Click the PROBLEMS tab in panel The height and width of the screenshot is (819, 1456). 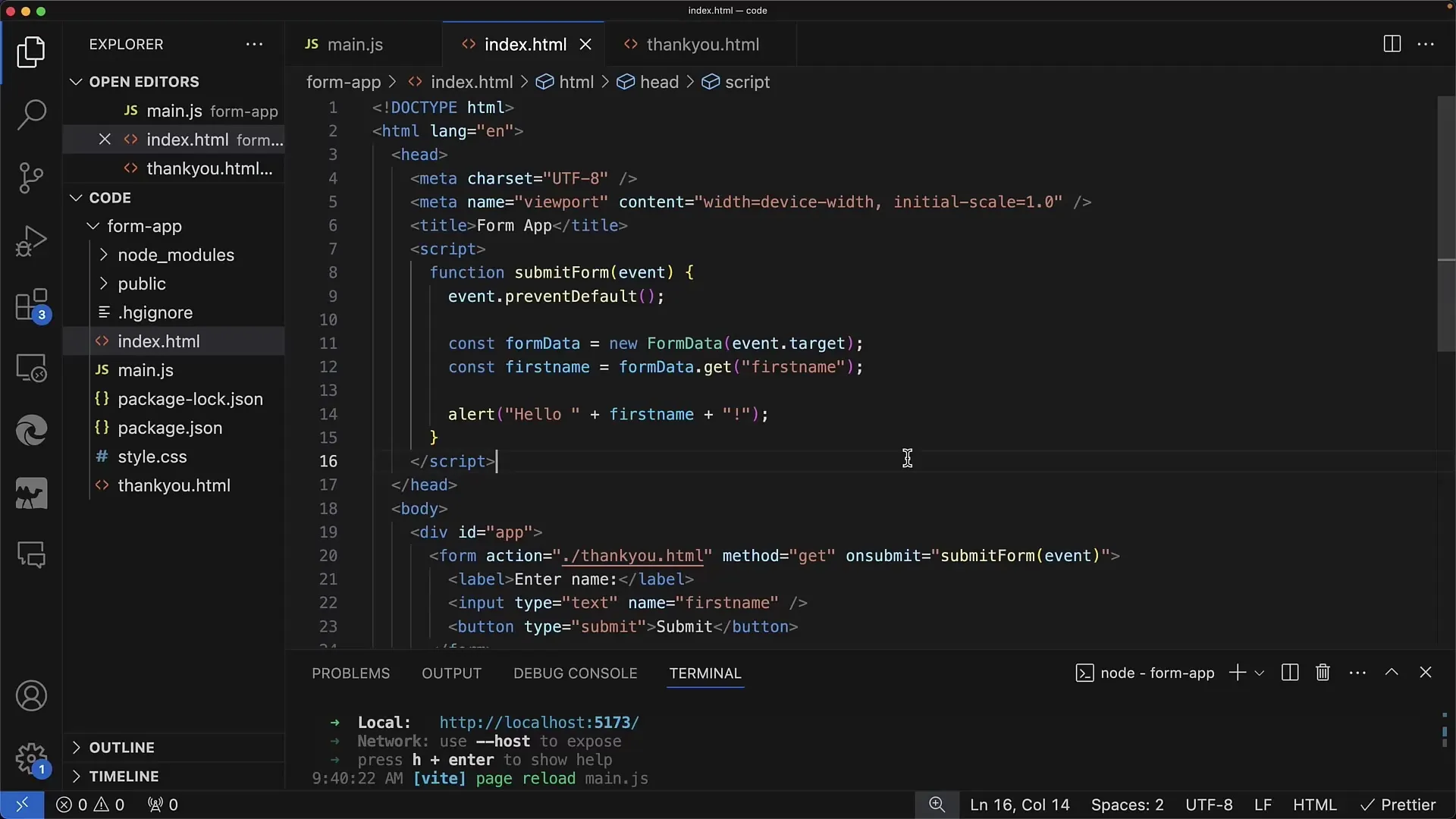[350, 673]
